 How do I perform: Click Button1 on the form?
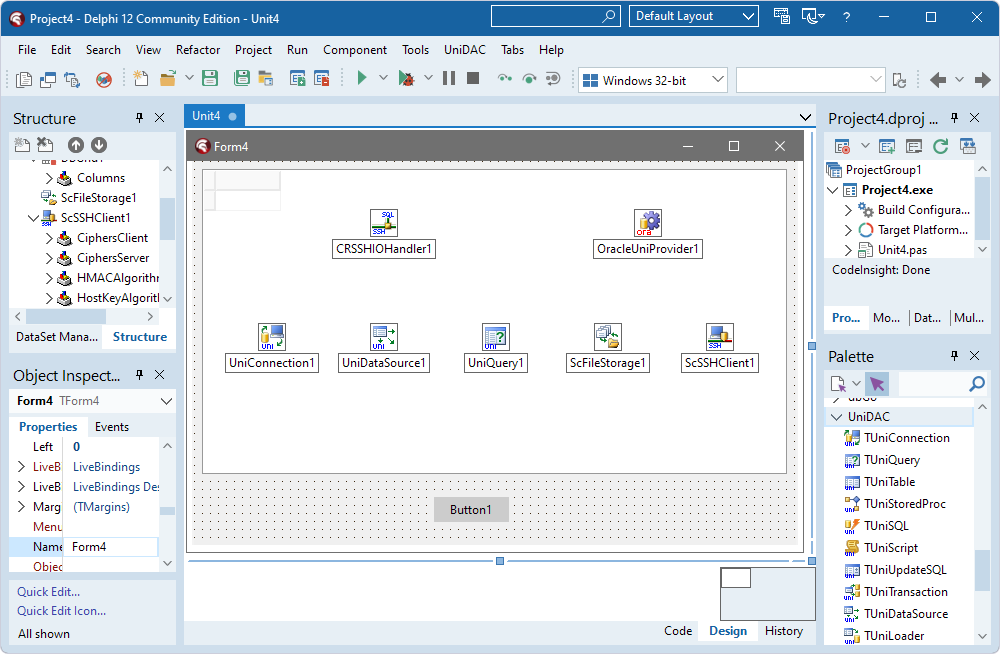point(470,509)
